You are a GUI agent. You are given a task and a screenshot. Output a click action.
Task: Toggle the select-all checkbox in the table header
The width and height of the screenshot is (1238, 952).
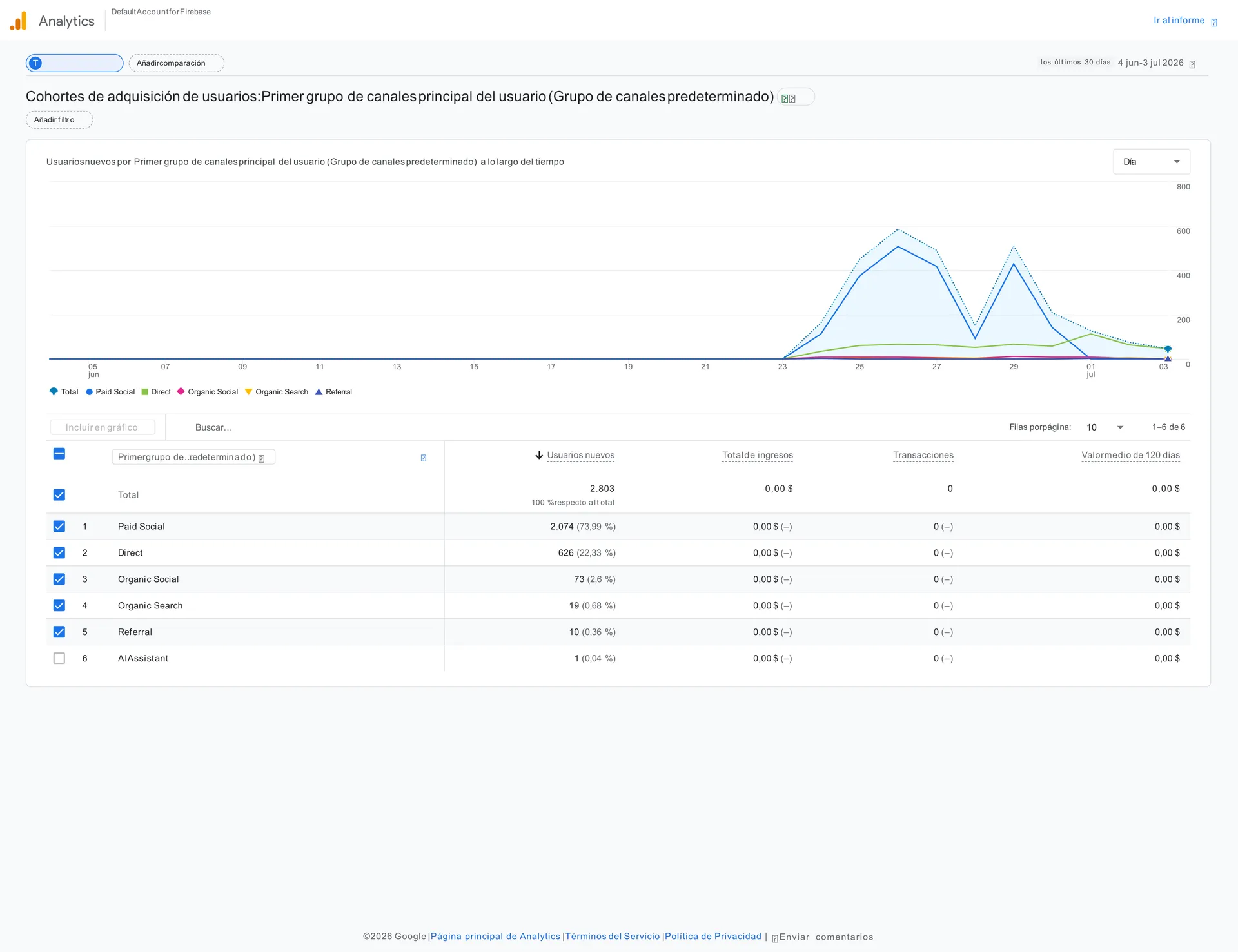click(59, 454)
